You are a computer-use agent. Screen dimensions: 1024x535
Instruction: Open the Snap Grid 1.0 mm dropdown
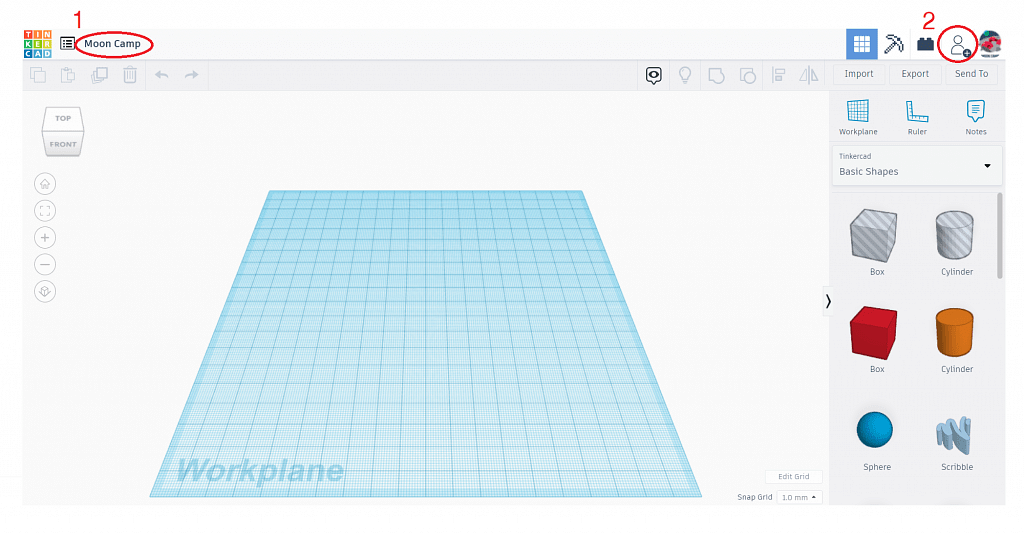(x=799, y=497)
